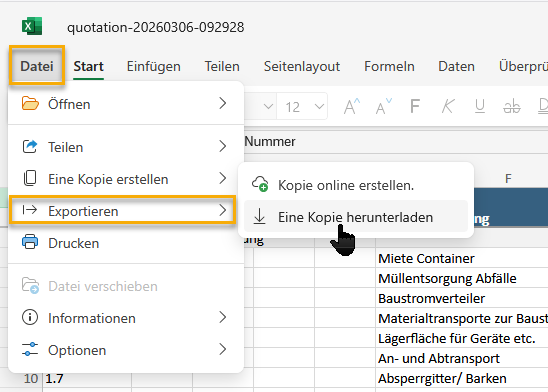The height and width of the screenshot is (392, 548).
Task: Click the Teilen share arrow icon
Action: pyautogui.click(x=30, y=146)
